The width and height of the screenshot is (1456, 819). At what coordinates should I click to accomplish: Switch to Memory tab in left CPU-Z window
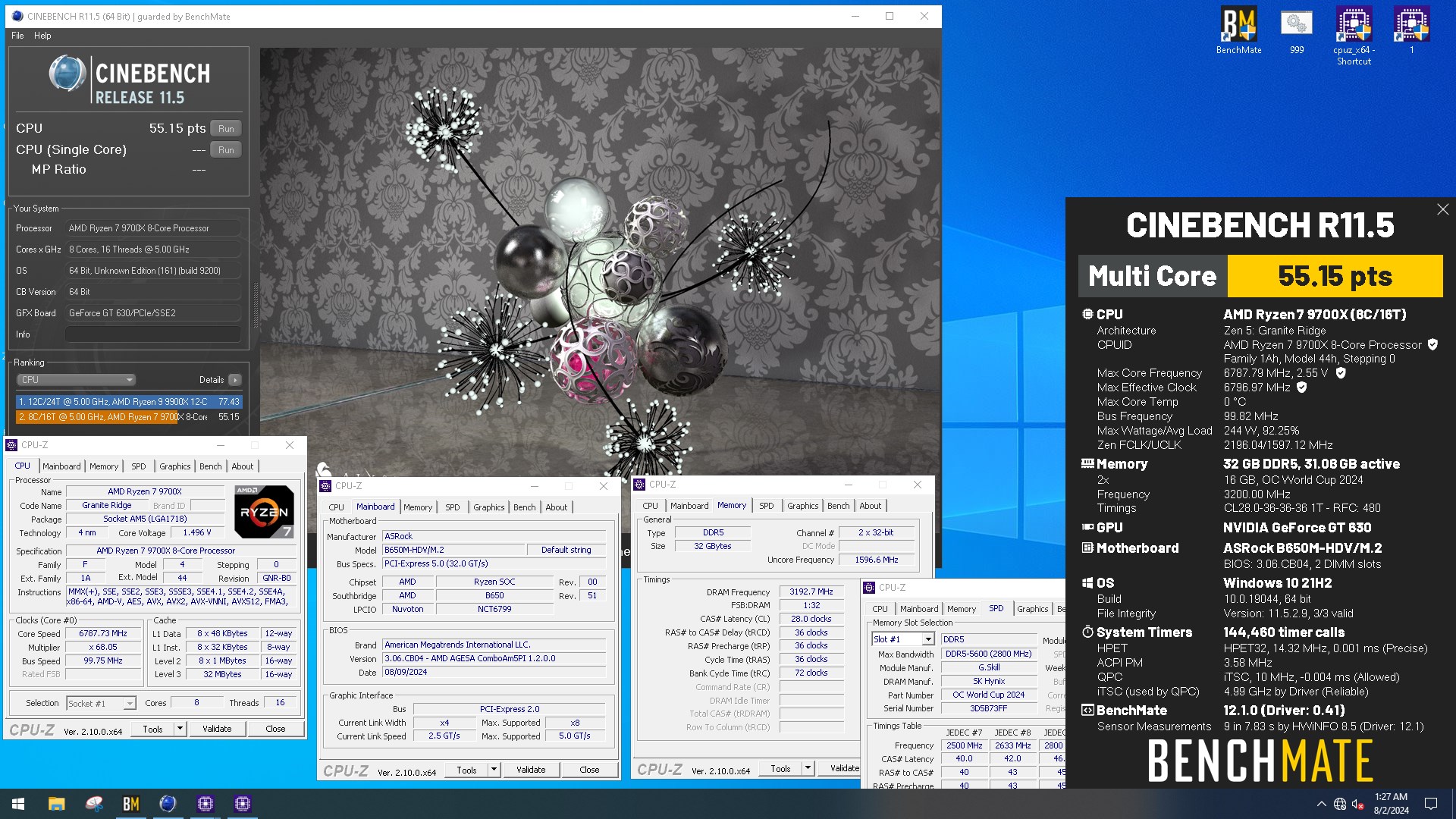pyautogui.click(x=104, y=466)
